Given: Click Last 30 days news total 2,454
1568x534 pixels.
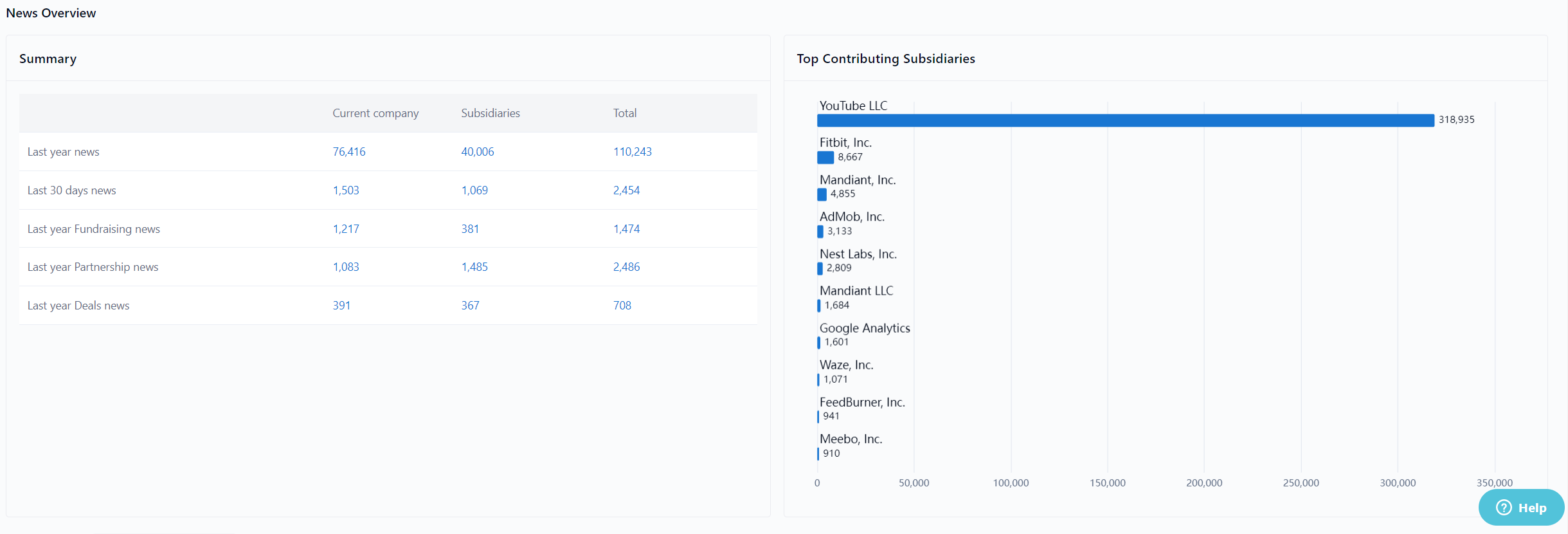Looking at the screenshot, I should pyautogui.click(x=626, y=190).
